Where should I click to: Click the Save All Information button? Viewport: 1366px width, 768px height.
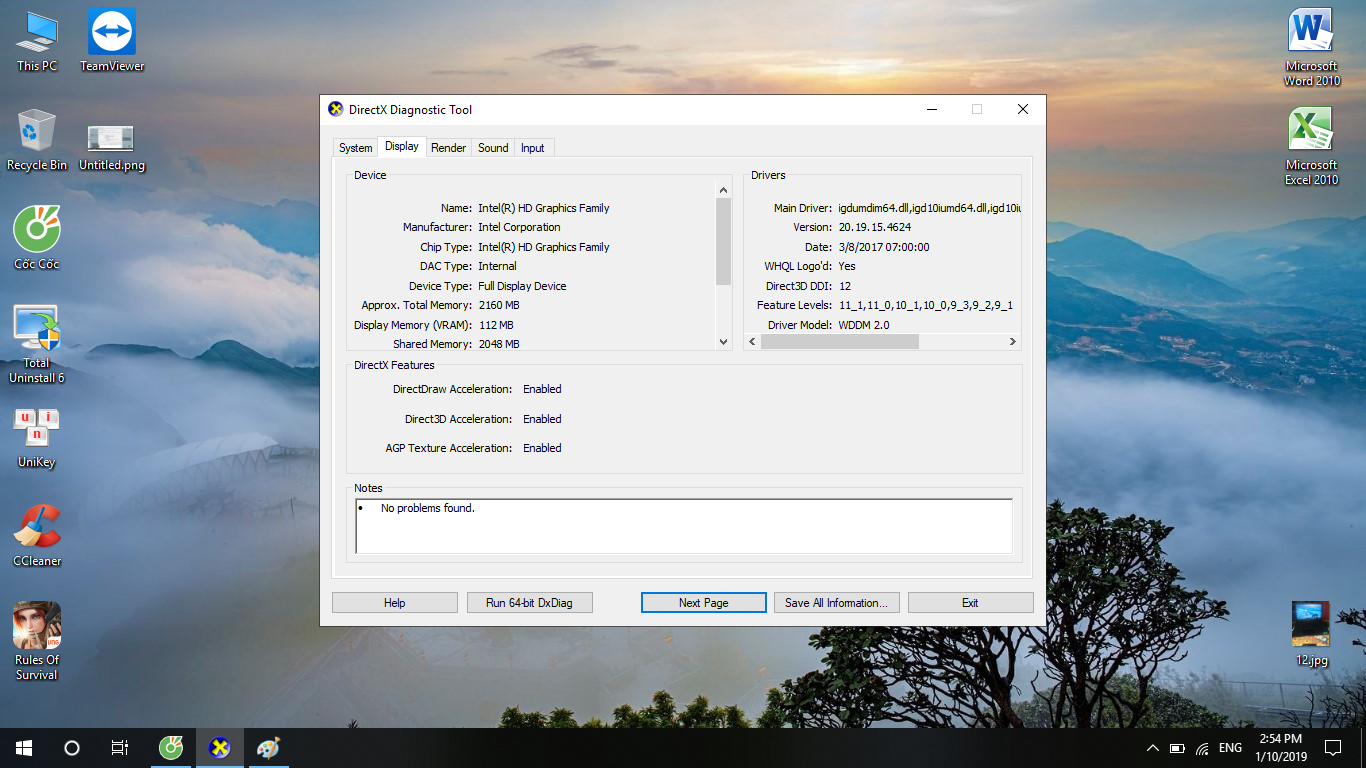836,603
